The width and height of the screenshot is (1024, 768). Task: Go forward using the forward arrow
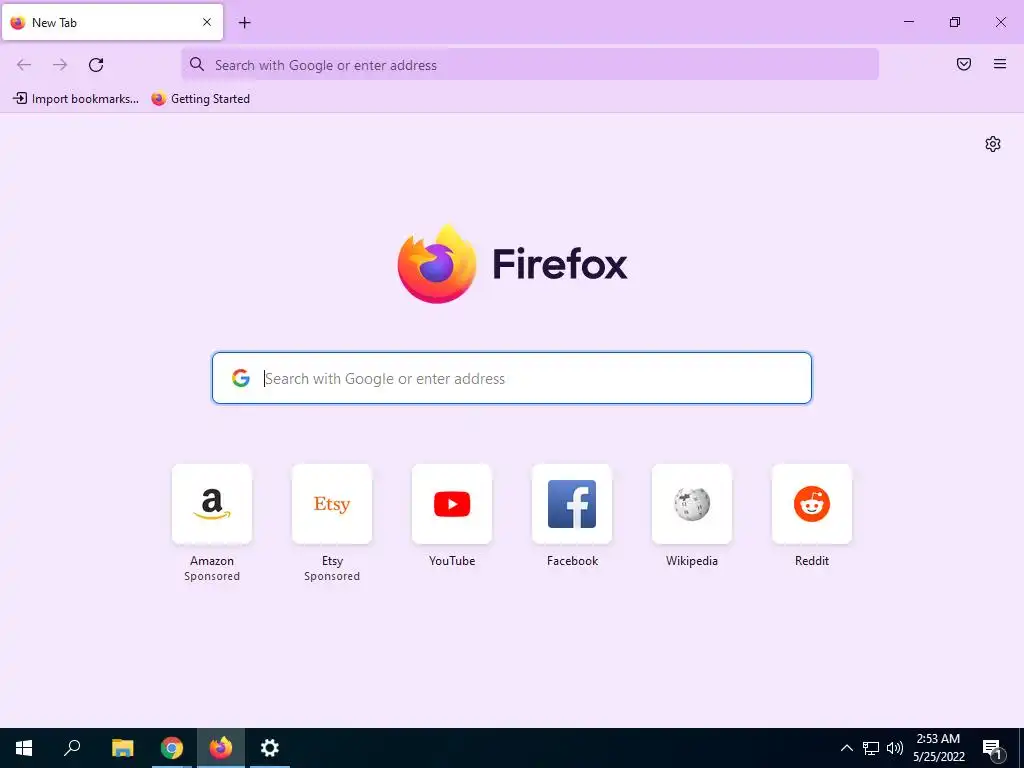[x=60, y=65]
